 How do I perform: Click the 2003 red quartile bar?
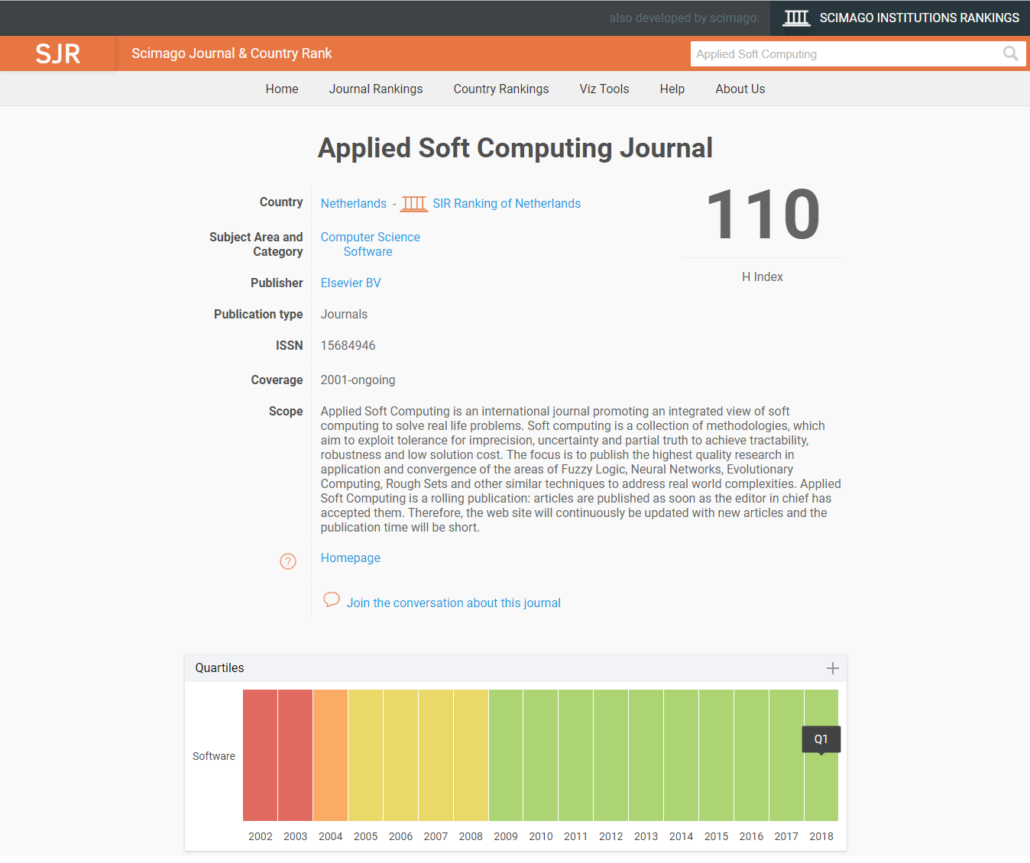coord(295,755)
